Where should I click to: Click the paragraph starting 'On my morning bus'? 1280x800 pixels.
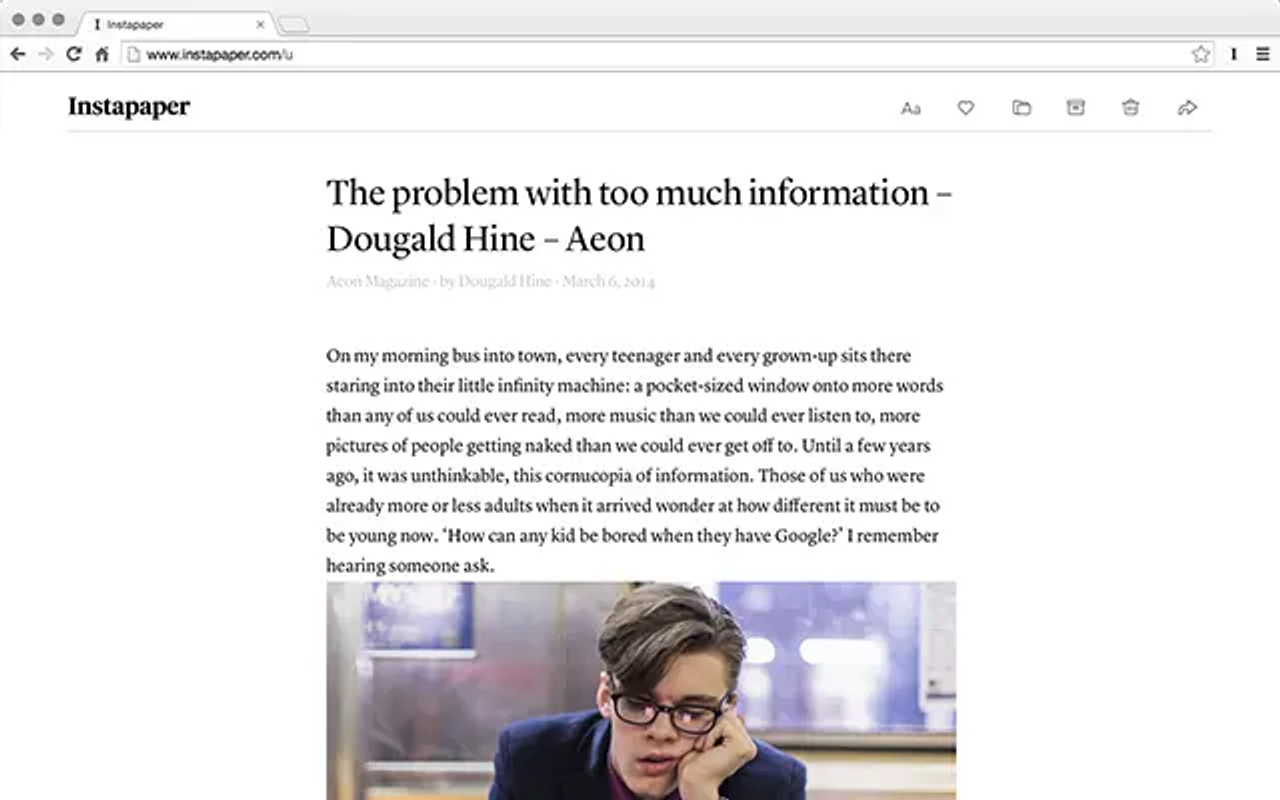(x=634, y=460)
